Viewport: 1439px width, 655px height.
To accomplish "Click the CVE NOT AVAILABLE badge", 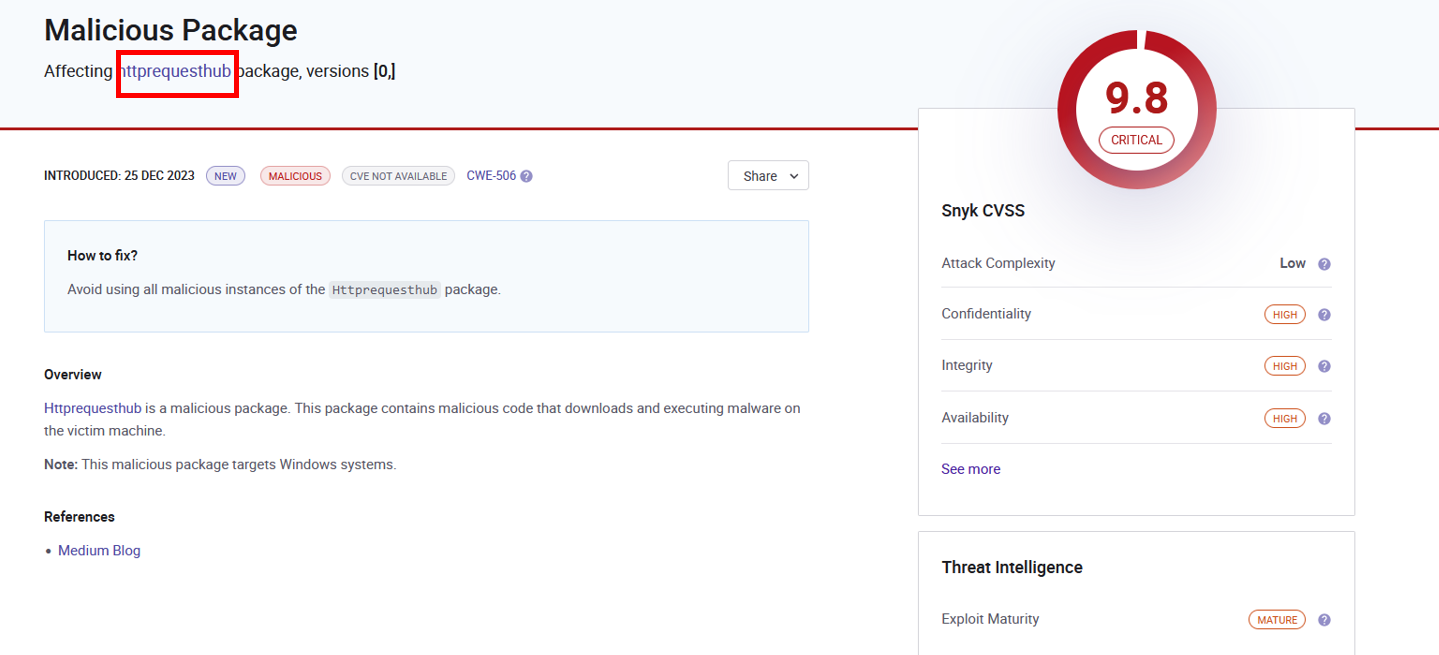I will (398, 176).
